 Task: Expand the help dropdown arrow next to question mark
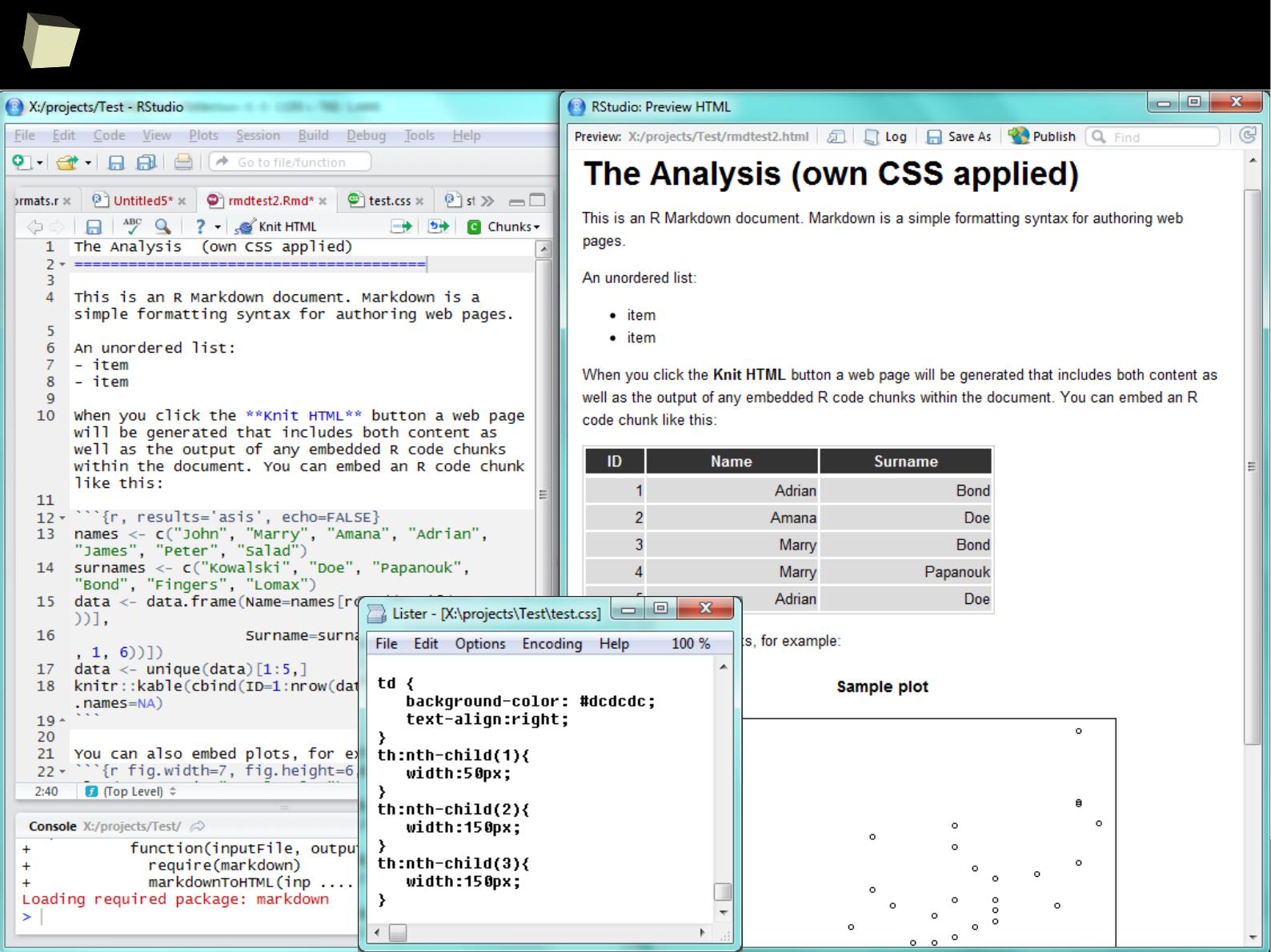(217, 227)
